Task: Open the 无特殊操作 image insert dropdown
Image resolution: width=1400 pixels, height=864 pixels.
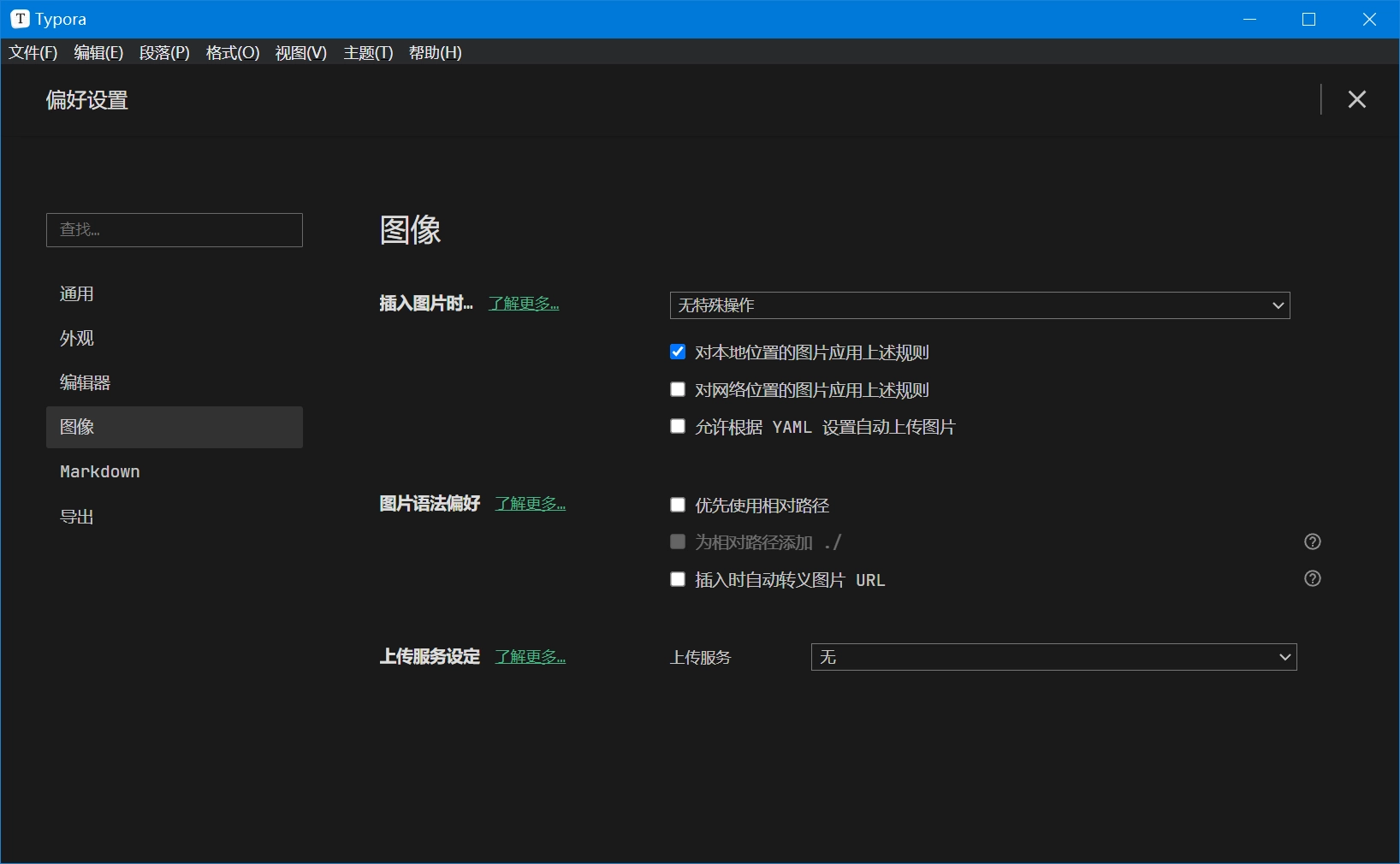Action: tap(980, 305)
